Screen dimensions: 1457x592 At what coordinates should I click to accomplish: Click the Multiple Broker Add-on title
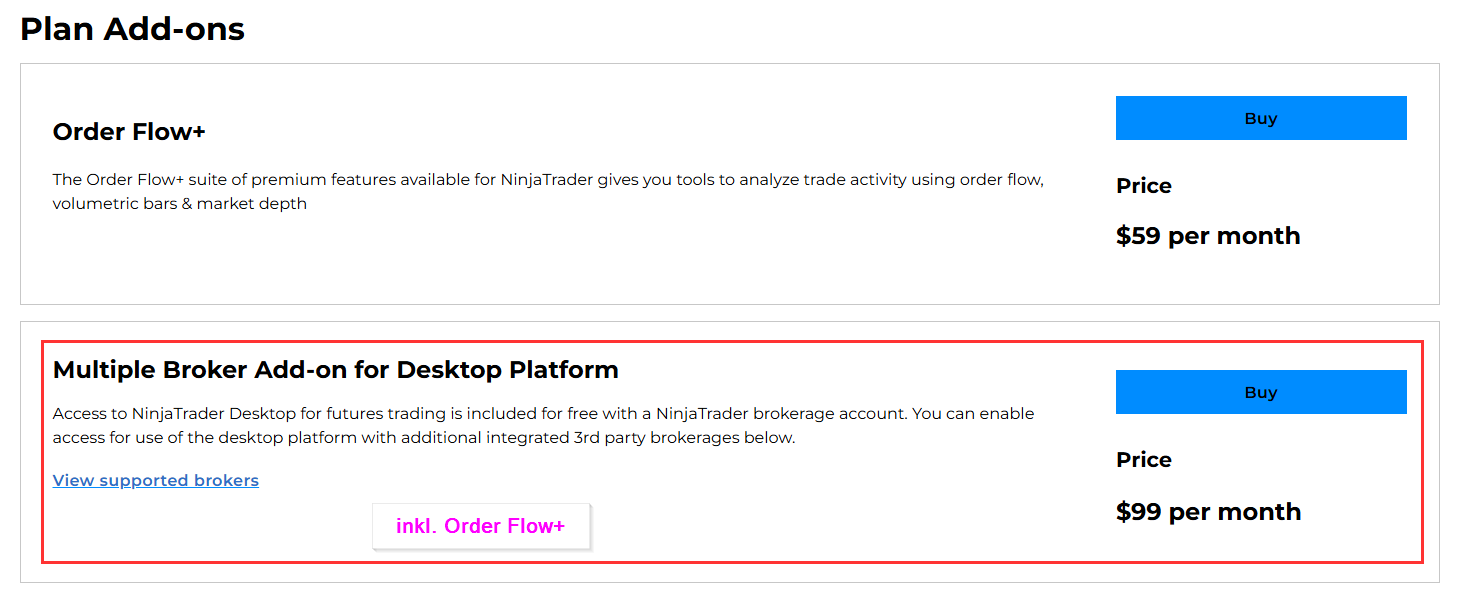(335, 370)
